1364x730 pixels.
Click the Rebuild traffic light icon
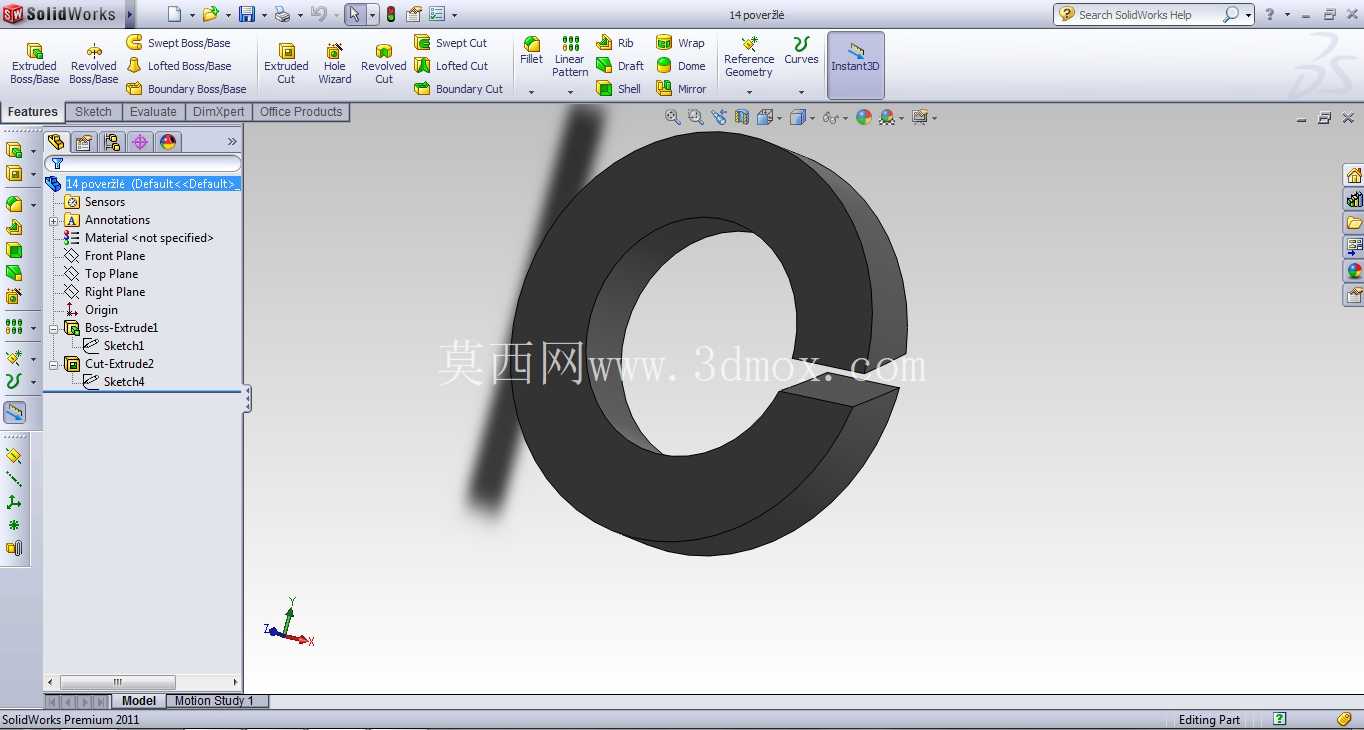point(390,14)
